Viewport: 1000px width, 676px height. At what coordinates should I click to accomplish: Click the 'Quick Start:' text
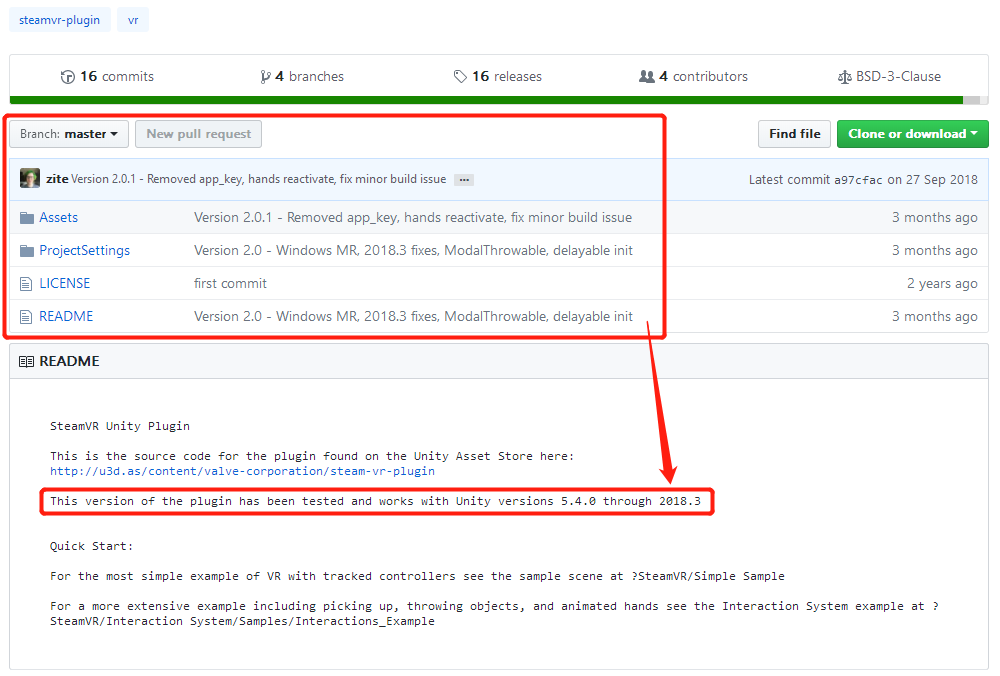[x=91, y=546]
